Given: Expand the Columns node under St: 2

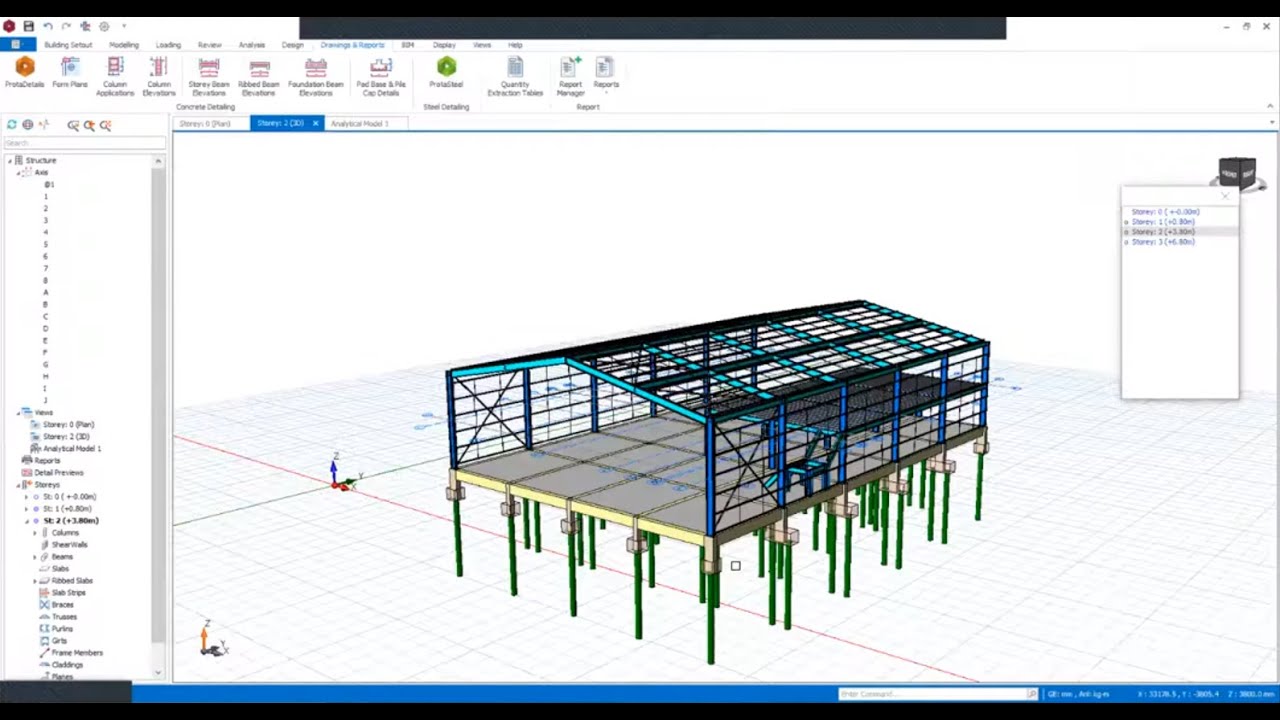Looking at the screenshot, I should [35, 533].
